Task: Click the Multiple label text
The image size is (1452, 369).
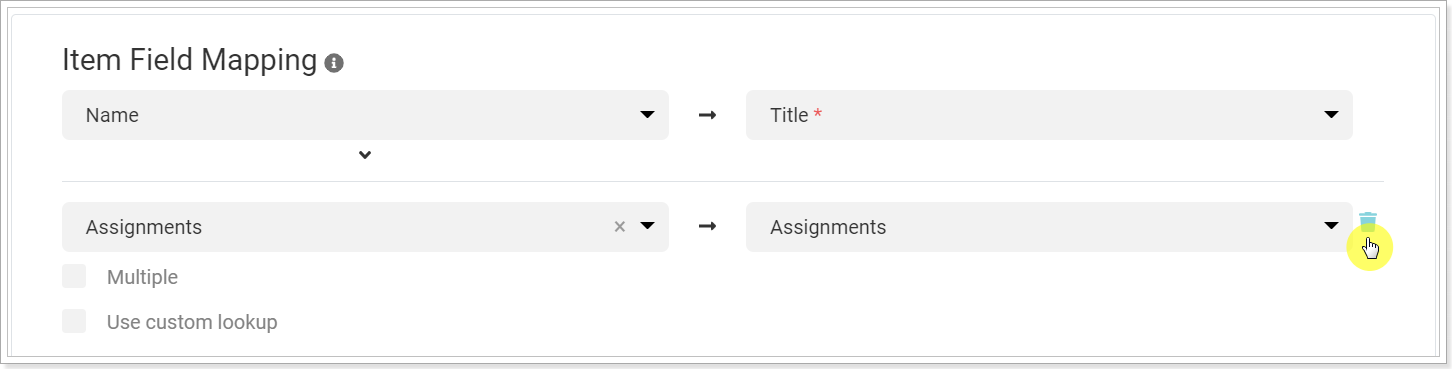Action: [x=142, y=277]
